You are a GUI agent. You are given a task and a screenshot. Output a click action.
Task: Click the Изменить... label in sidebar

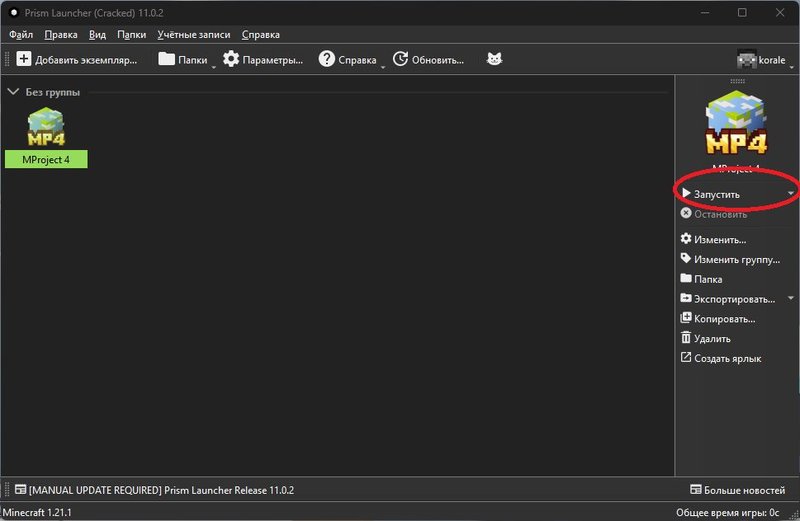[720, 239]
